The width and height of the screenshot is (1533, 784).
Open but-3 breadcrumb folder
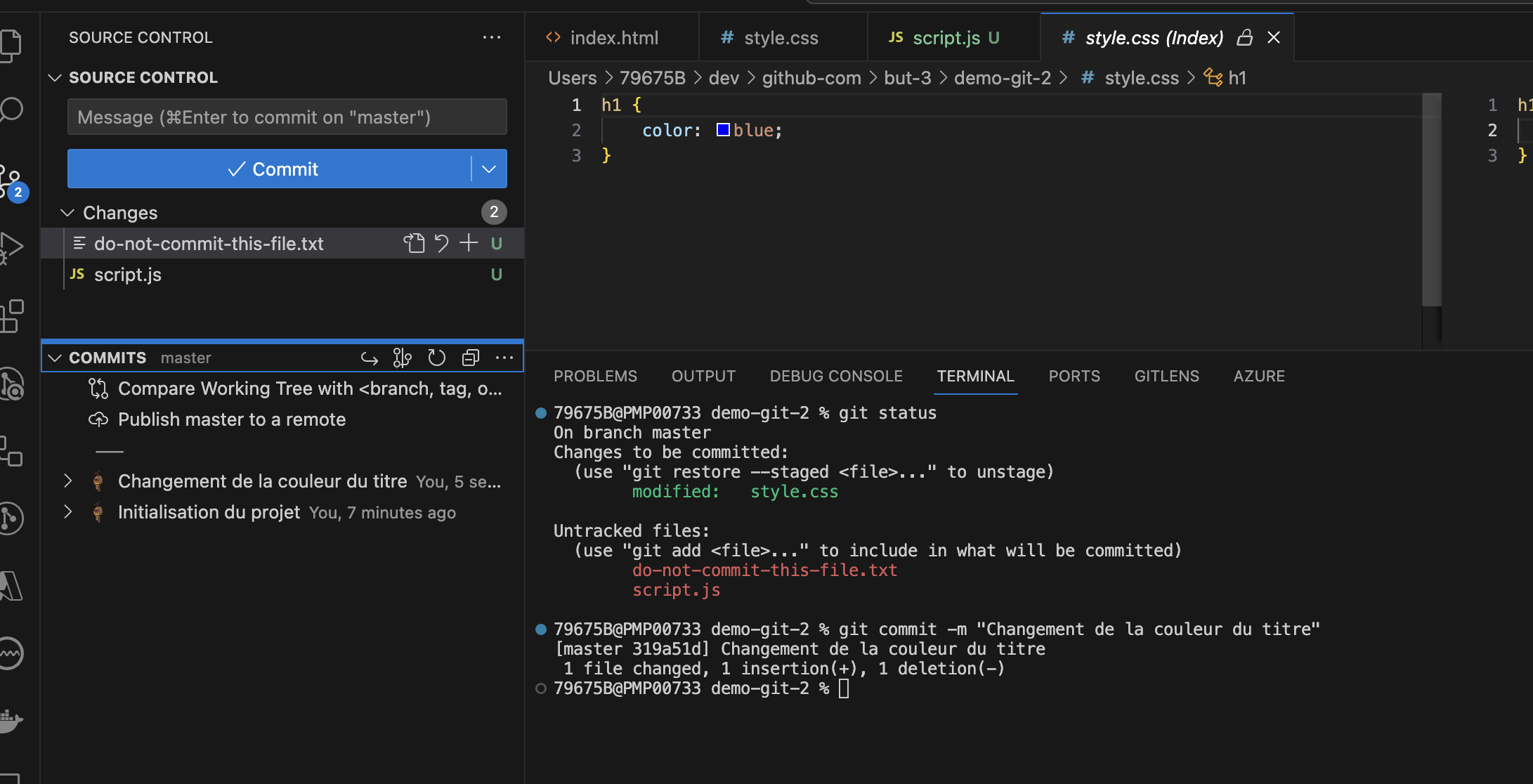point(908,78)
